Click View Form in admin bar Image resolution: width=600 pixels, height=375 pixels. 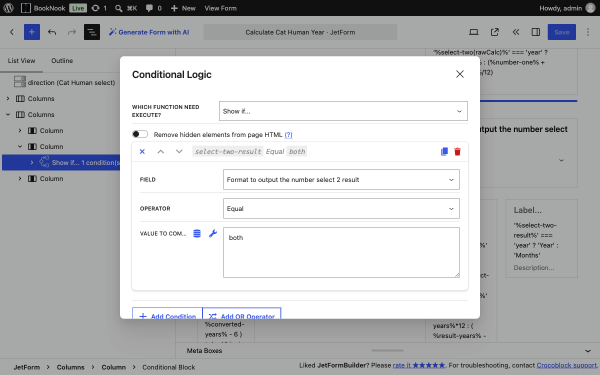(x=220, y=8)
